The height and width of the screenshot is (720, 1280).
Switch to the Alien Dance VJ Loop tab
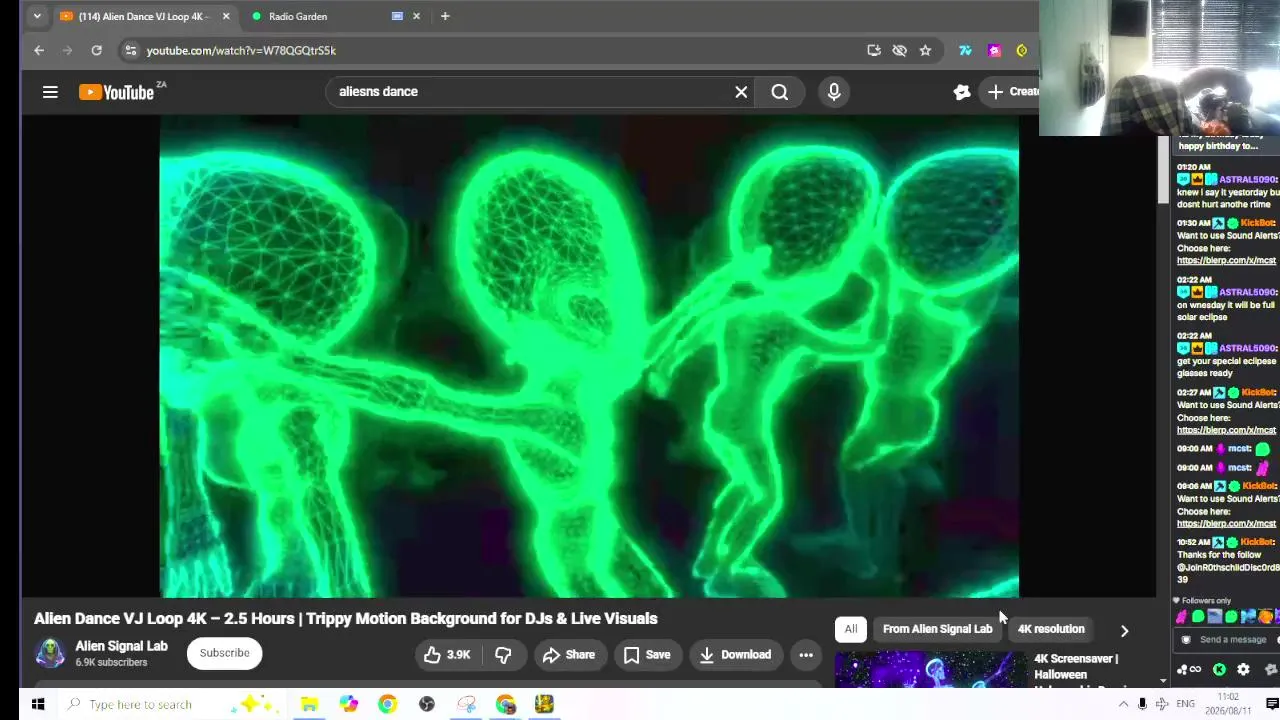pos(143,16)
